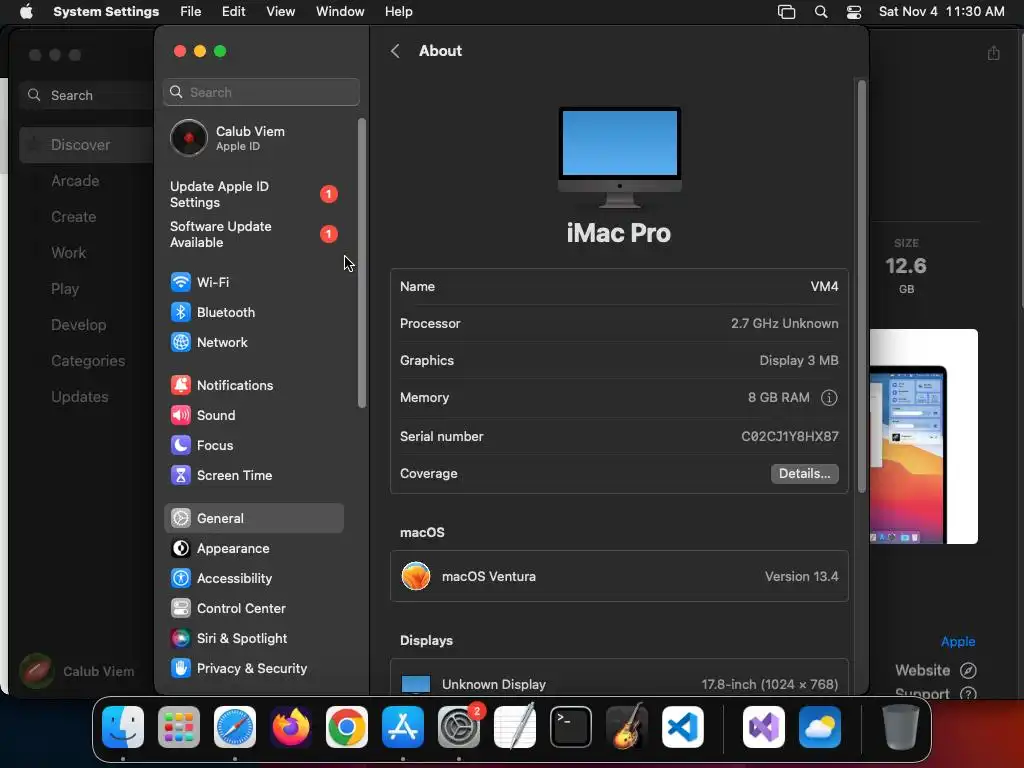Select the General gear icon in sidebar
Viewport: 1024px width, 768px height.
pos(180,519)
